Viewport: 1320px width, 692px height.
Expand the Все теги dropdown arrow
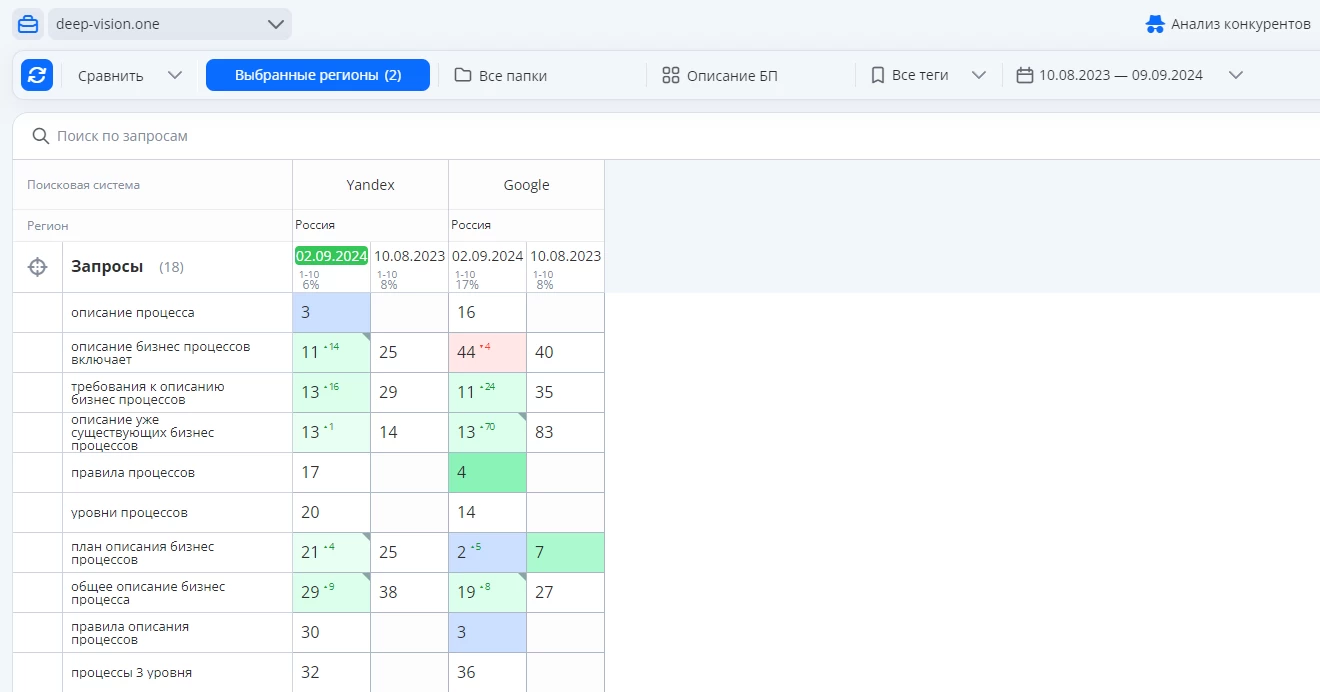[979, 75]
